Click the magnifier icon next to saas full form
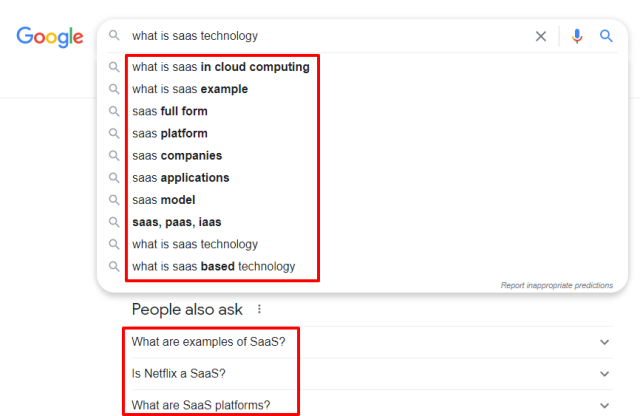This screenshot has height=416, width=640. pos(114,111)
